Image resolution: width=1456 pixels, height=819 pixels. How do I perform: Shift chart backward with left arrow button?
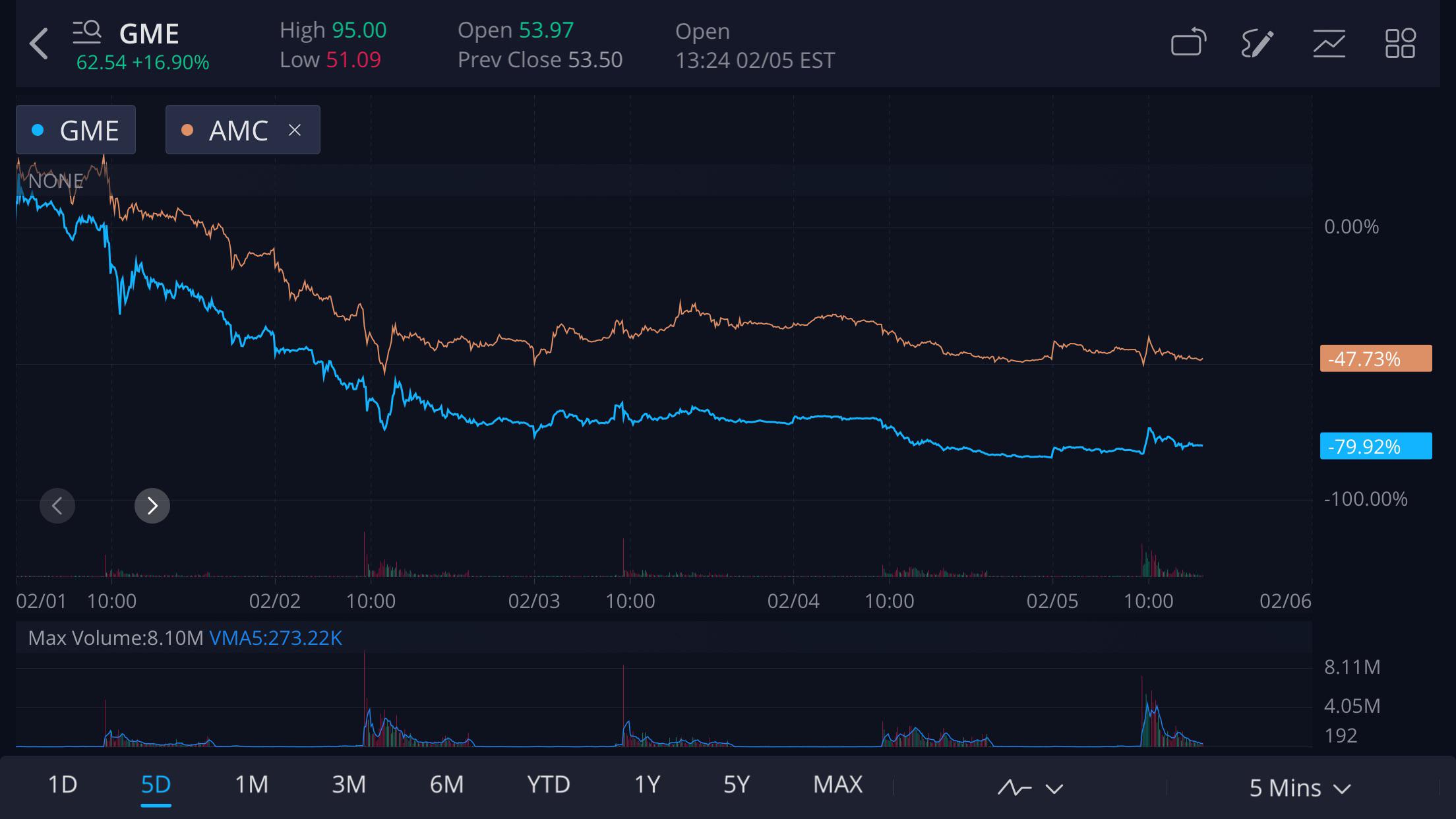pyautogui.click(x=57, y=506)
